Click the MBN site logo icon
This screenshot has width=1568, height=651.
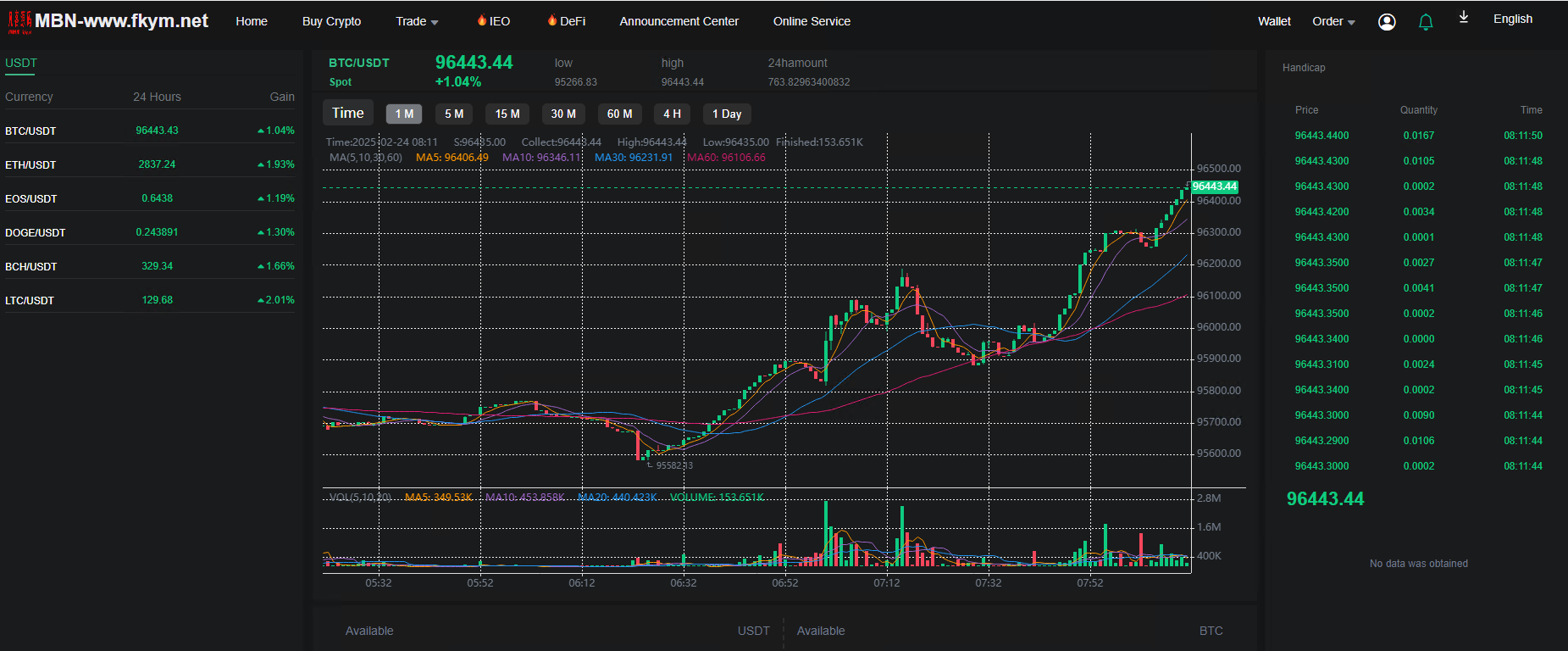click(19, 22)
